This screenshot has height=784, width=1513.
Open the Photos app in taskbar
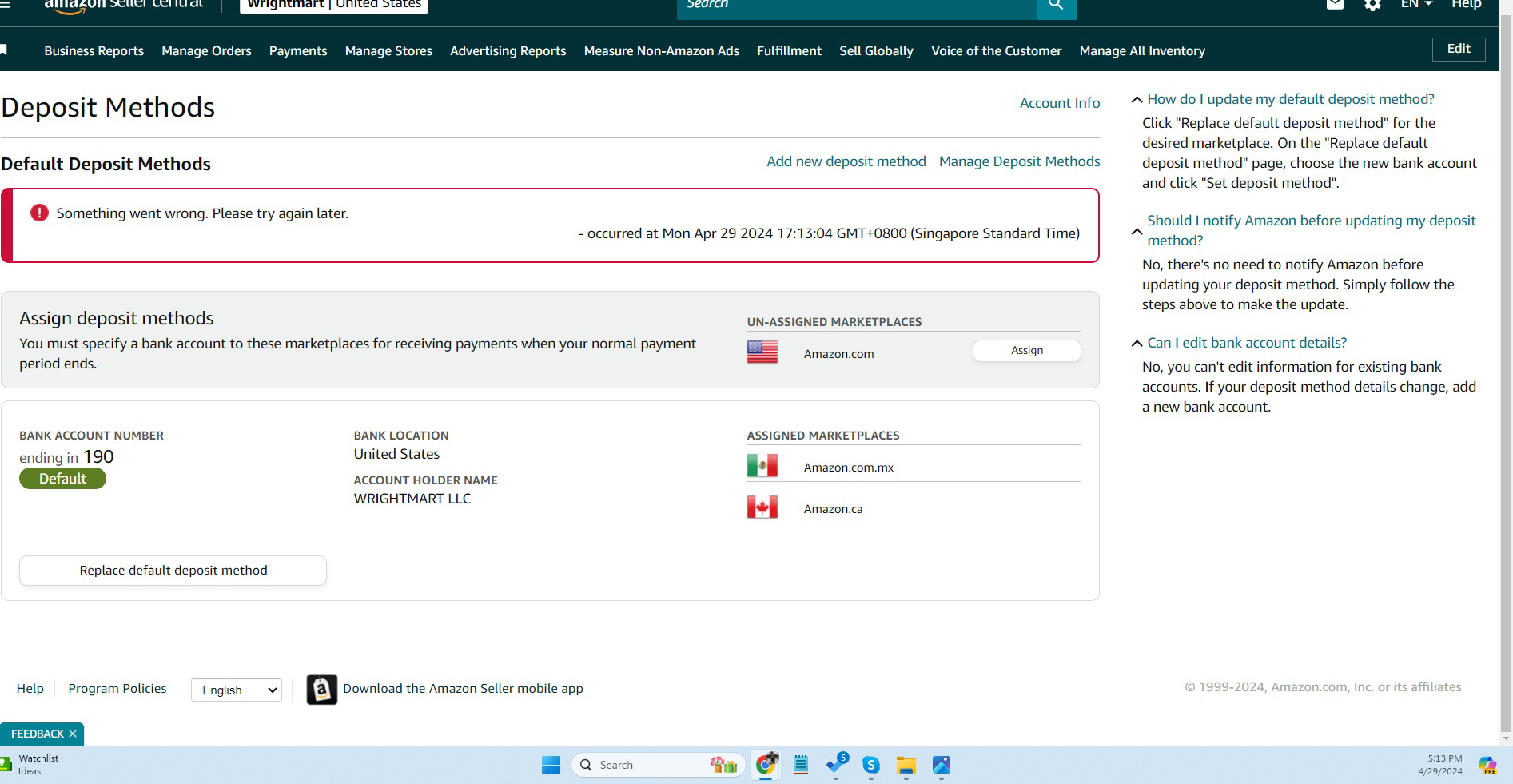(x=942, y=765)
